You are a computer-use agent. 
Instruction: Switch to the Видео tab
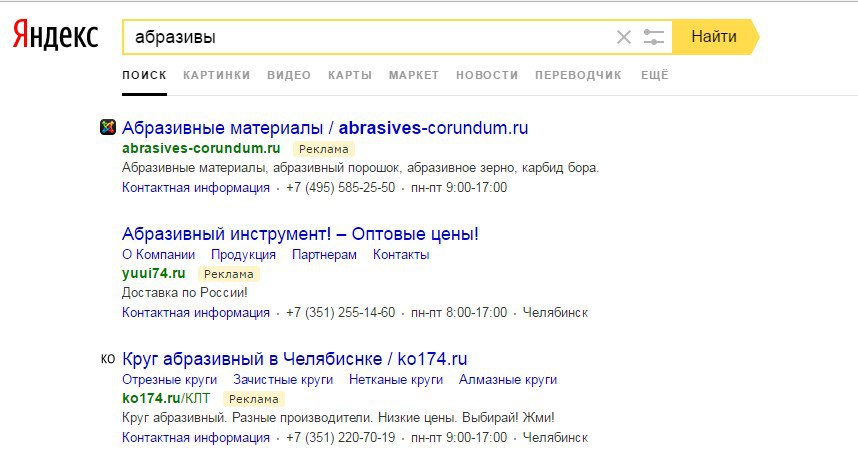[289, 75]
